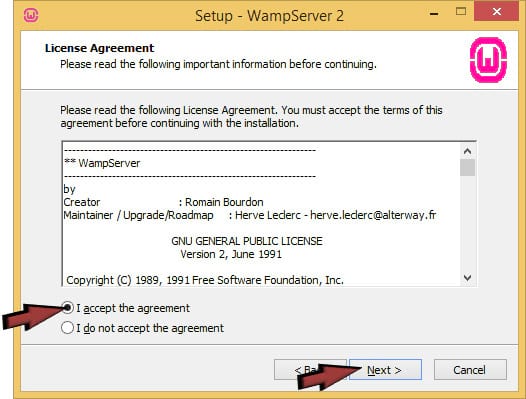Maximize the Setup window

pyautogui.click(x=461, y=12)
